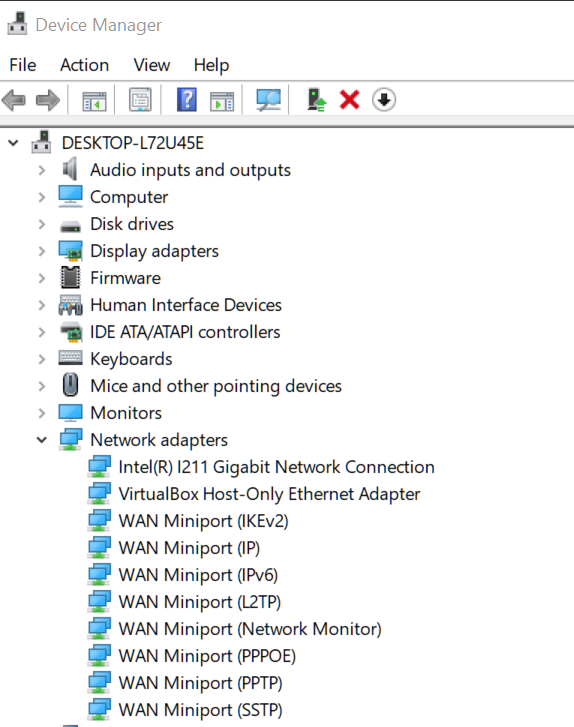This screenshot has width=574, height=727.
Task: Click the Network adapters category icon
Action: pyautogui.click(x=70, y=440)
